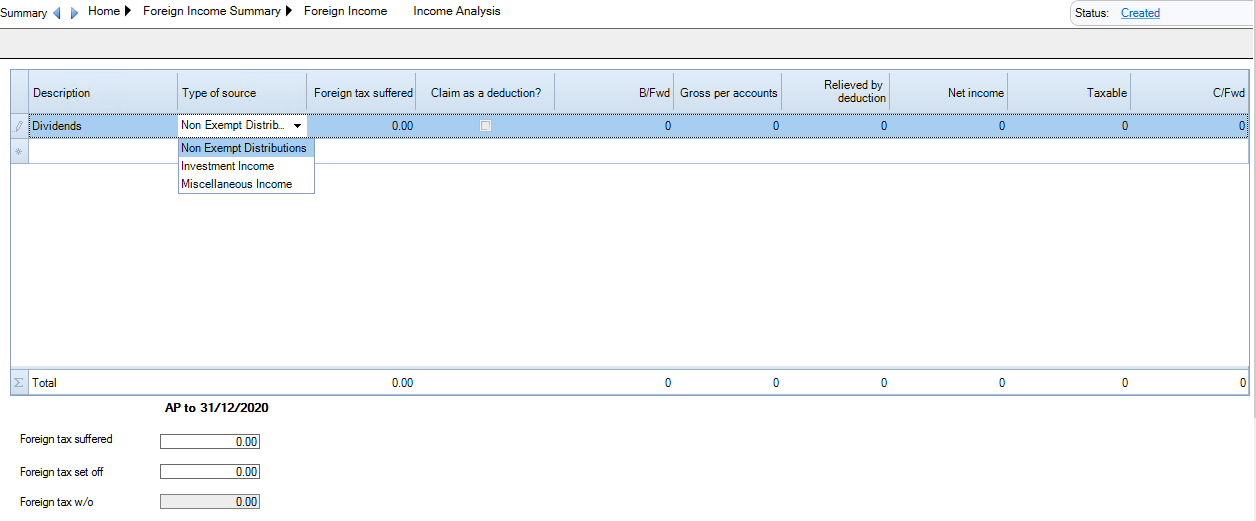Click the B/Fwd column header
The height and width of the screenshot is (521, 1256).
(614, 93)
